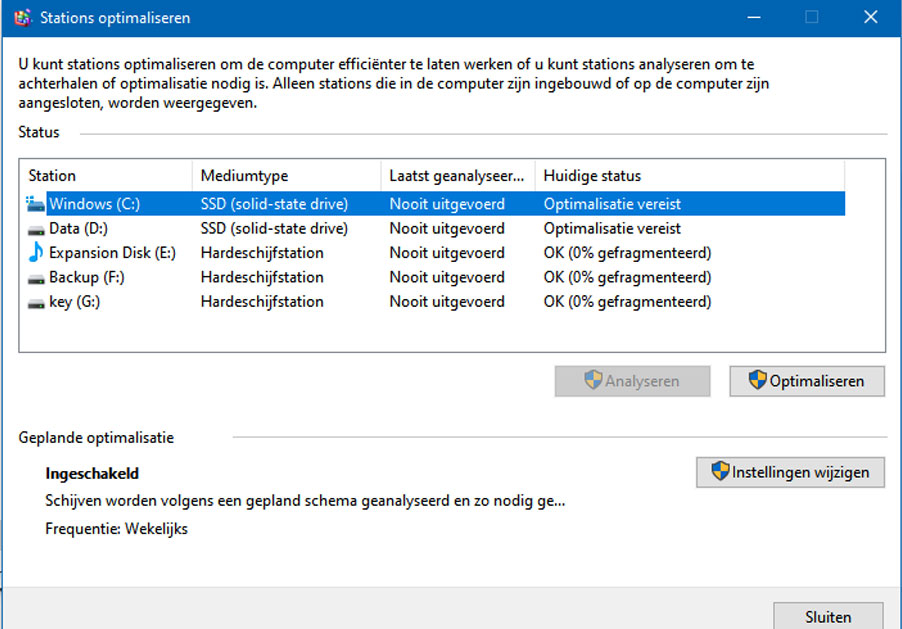Open Instellingen wijzigen for scheduled optimization
Screen dimensions: 902x629
[790, 472]
